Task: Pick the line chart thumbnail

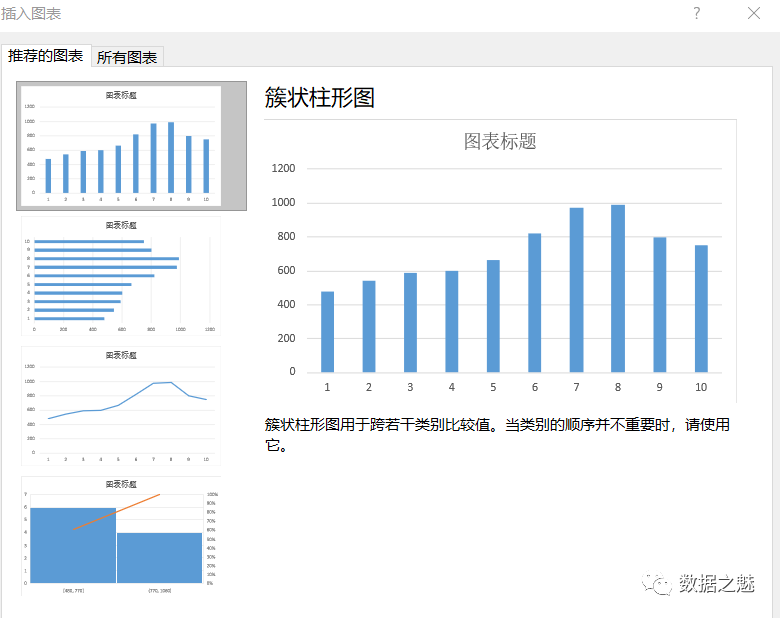Action: 121,406
